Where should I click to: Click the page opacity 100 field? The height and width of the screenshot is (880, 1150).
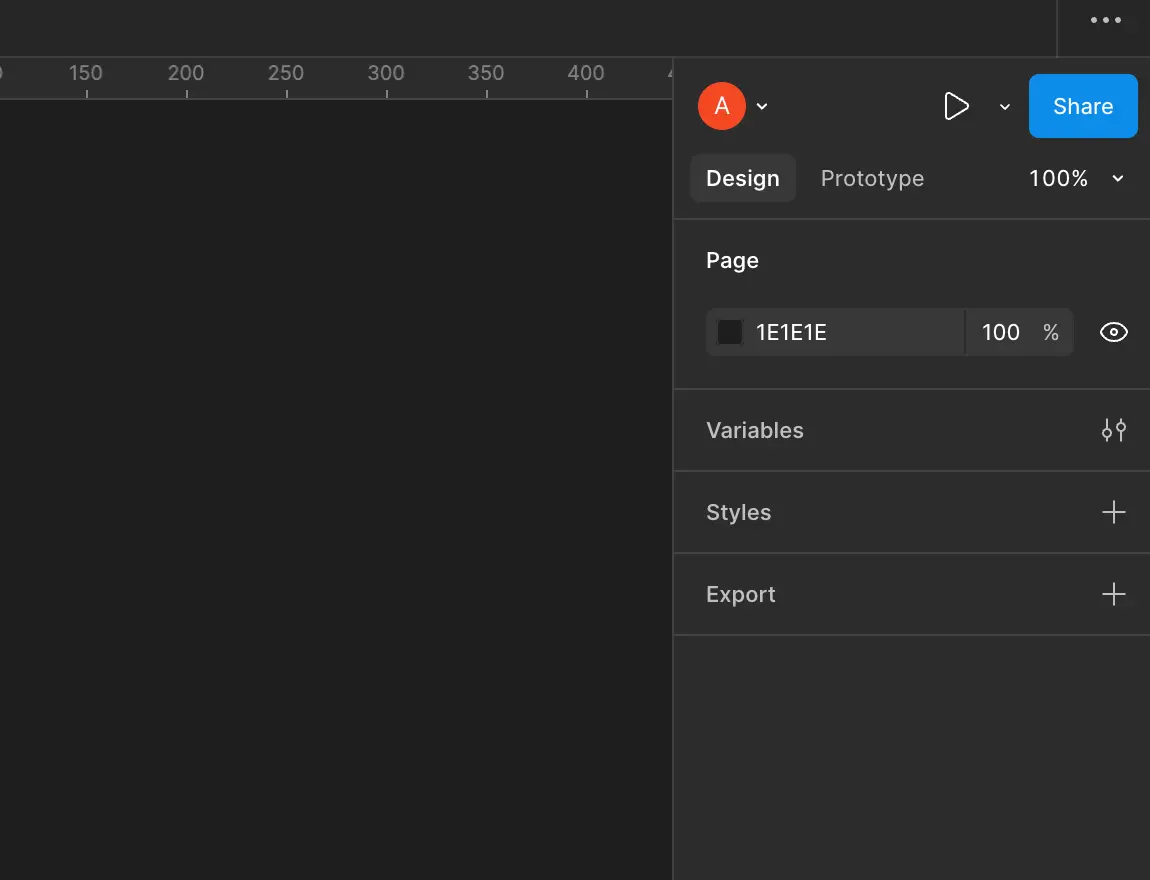pos(1001,332)
